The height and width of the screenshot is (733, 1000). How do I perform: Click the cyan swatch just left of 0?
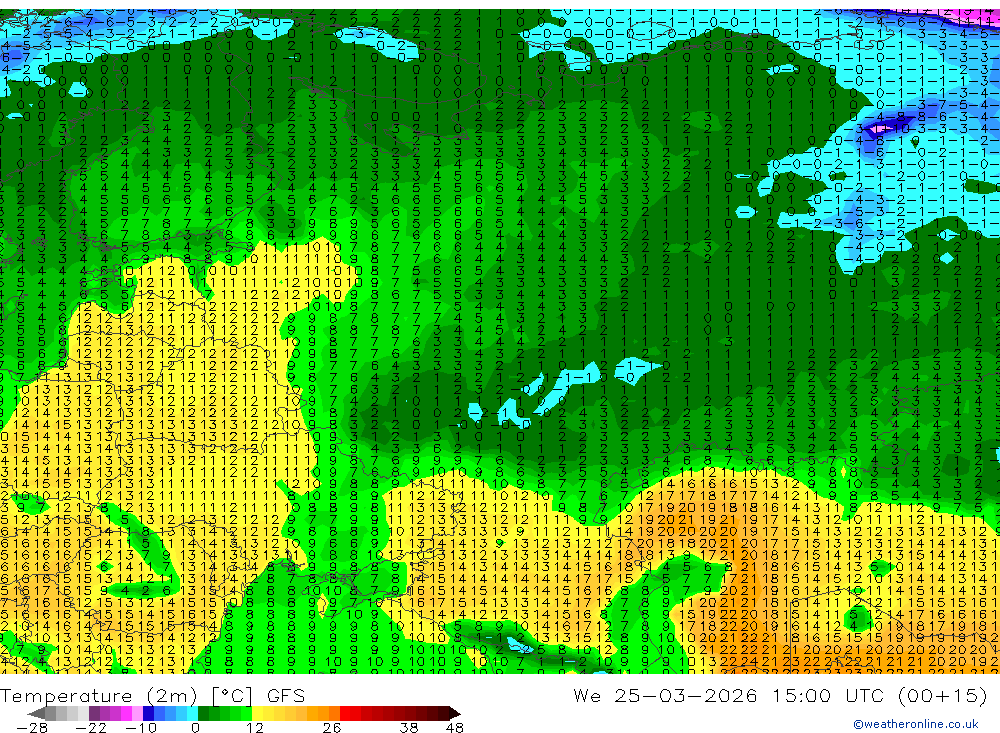(x=192, y=713)
